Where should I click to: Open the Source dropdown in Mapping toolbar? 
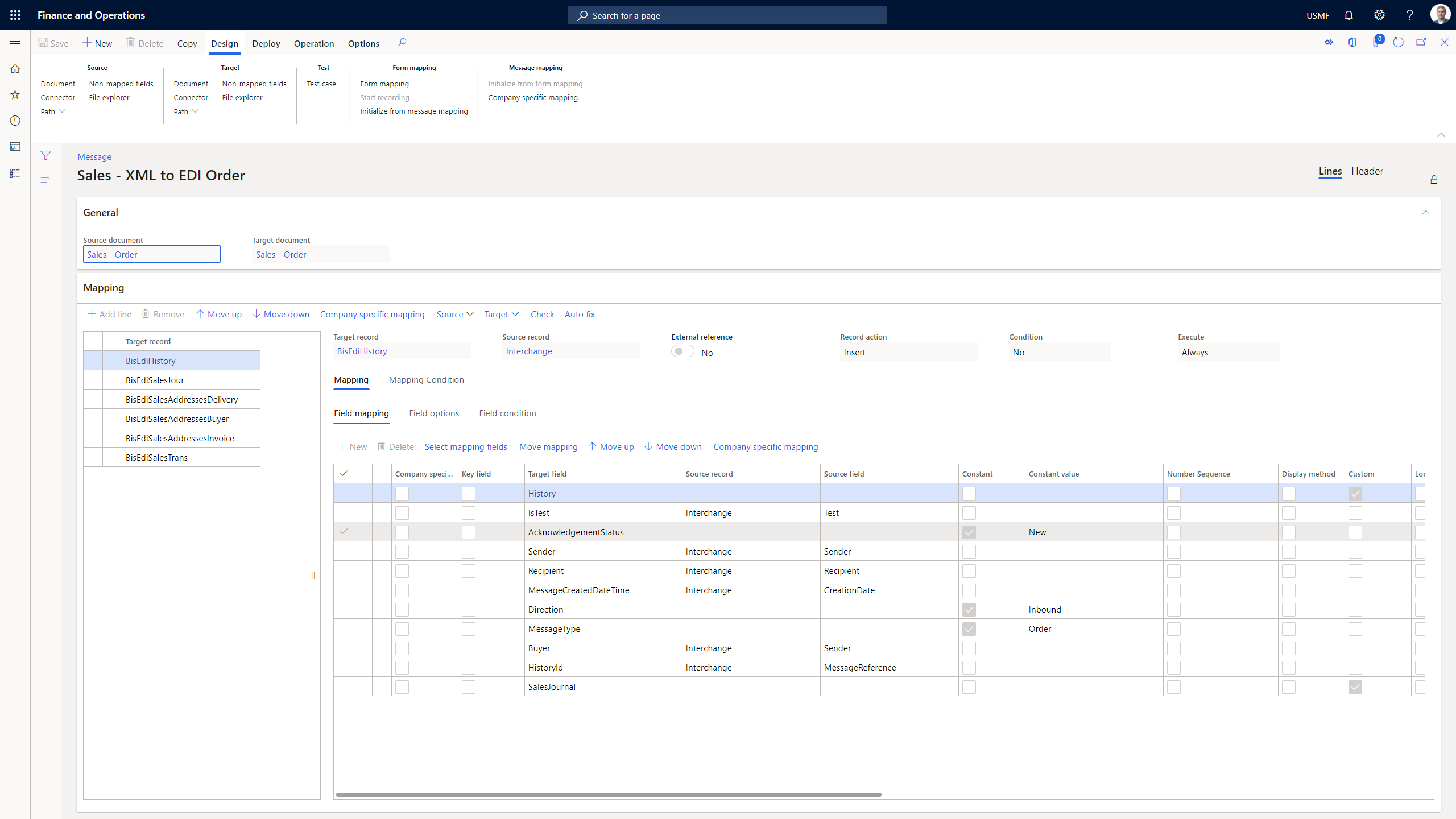454,314
